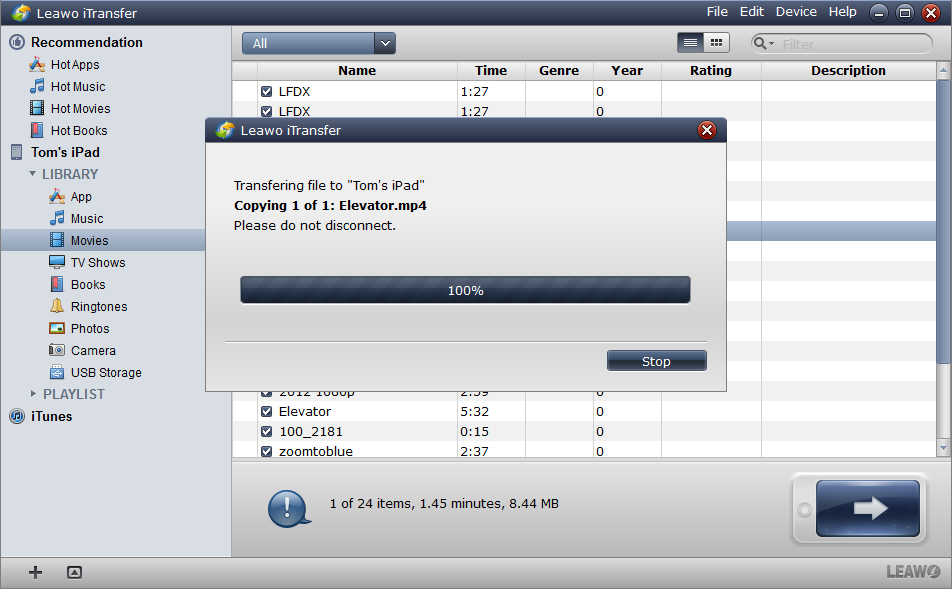952x589 pixels.
Task: Sort by the Genre column header
Action: 559,70
